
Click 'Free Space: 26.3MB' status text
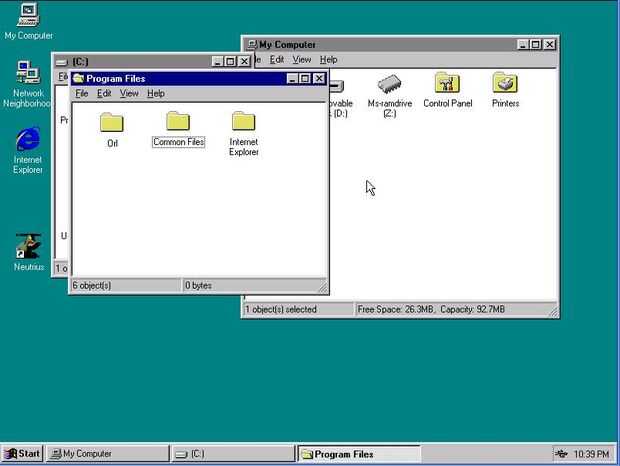click(x=395, y=309)
